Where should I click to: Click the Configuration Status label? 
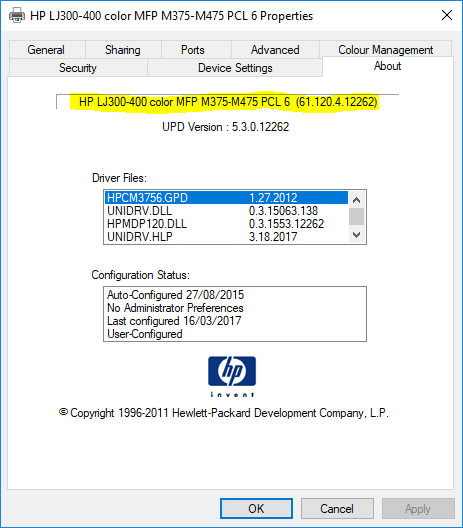click(x=141, y=275)
